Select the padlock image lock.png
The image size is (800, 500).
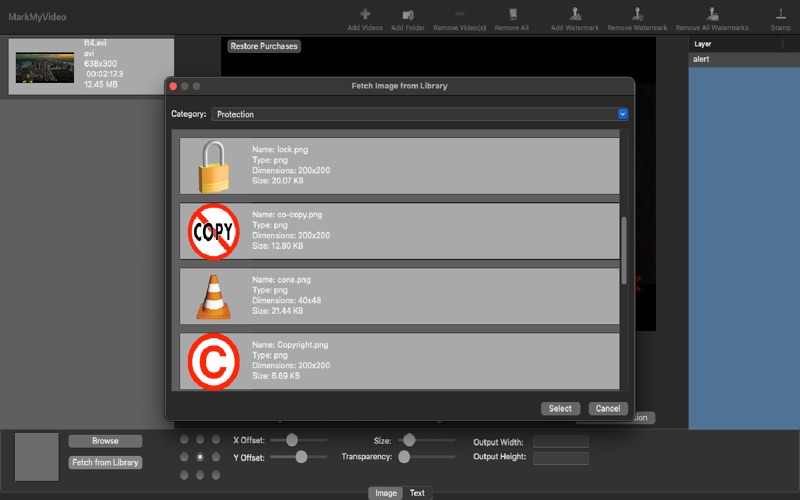(x=399, y=166)
